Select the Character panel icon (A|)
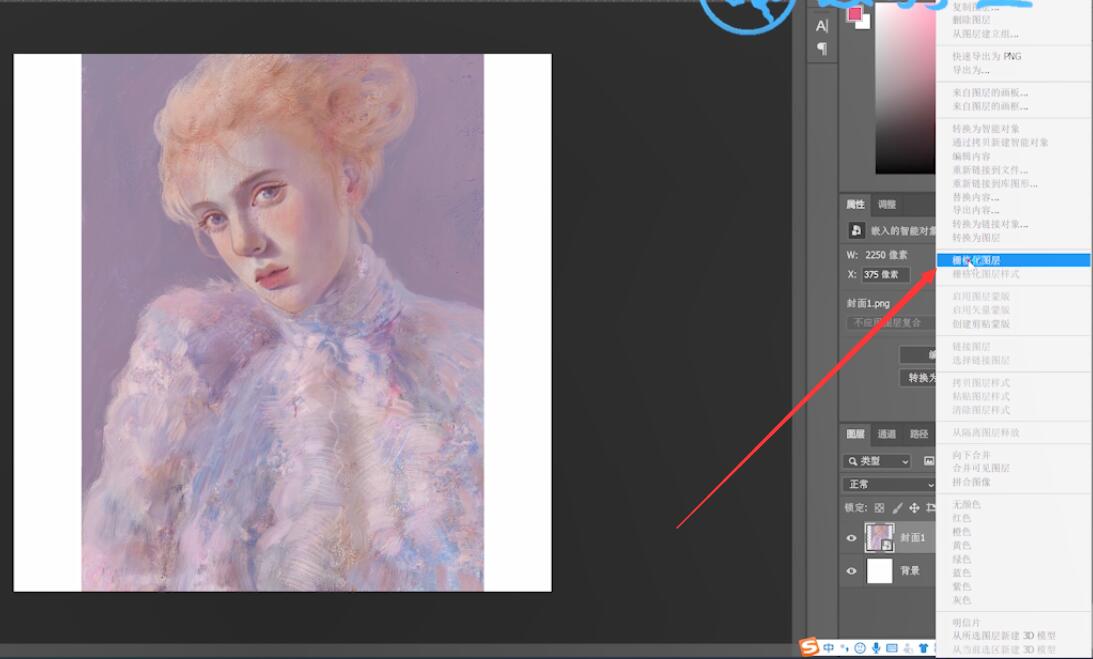1093x659 pixels. pos(822,26)
